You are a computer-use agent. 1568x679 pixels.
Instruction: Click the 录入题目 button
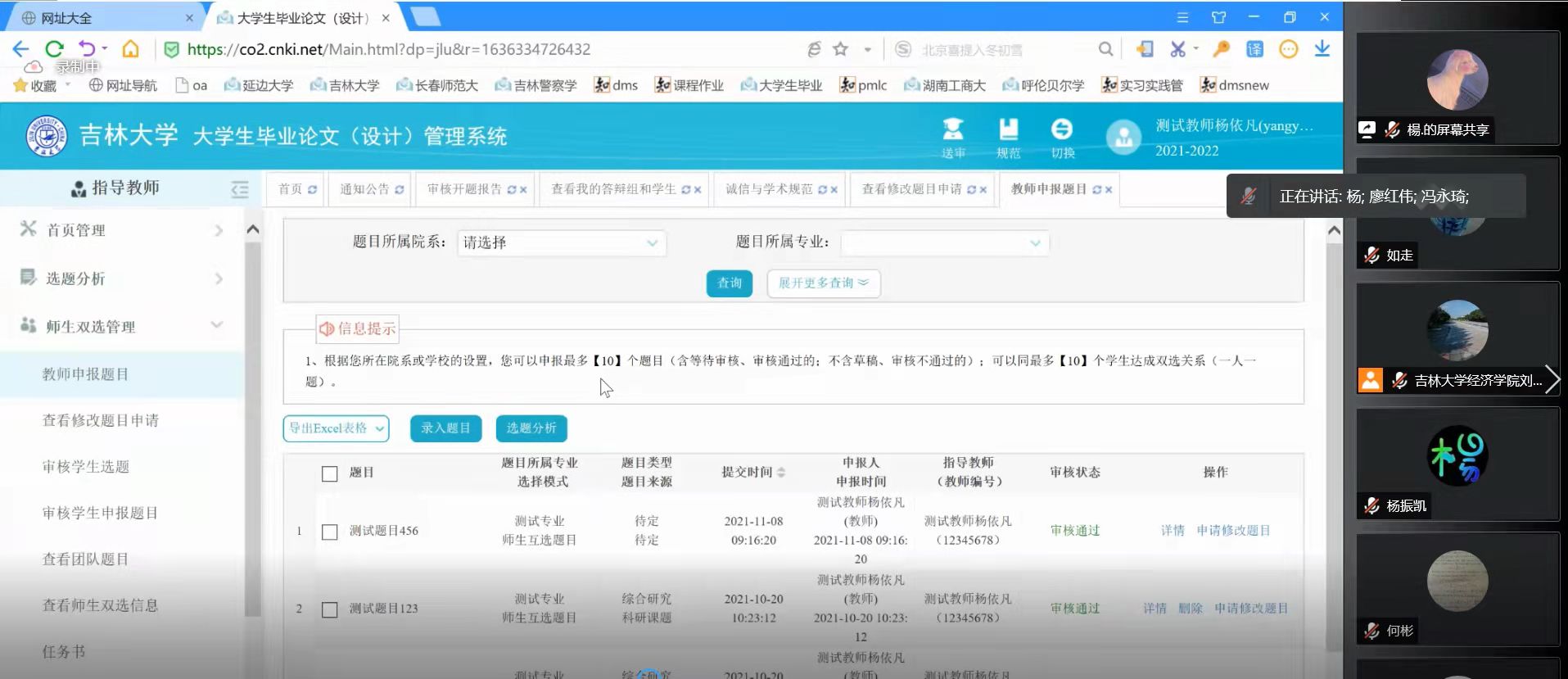tap(445, 428)
